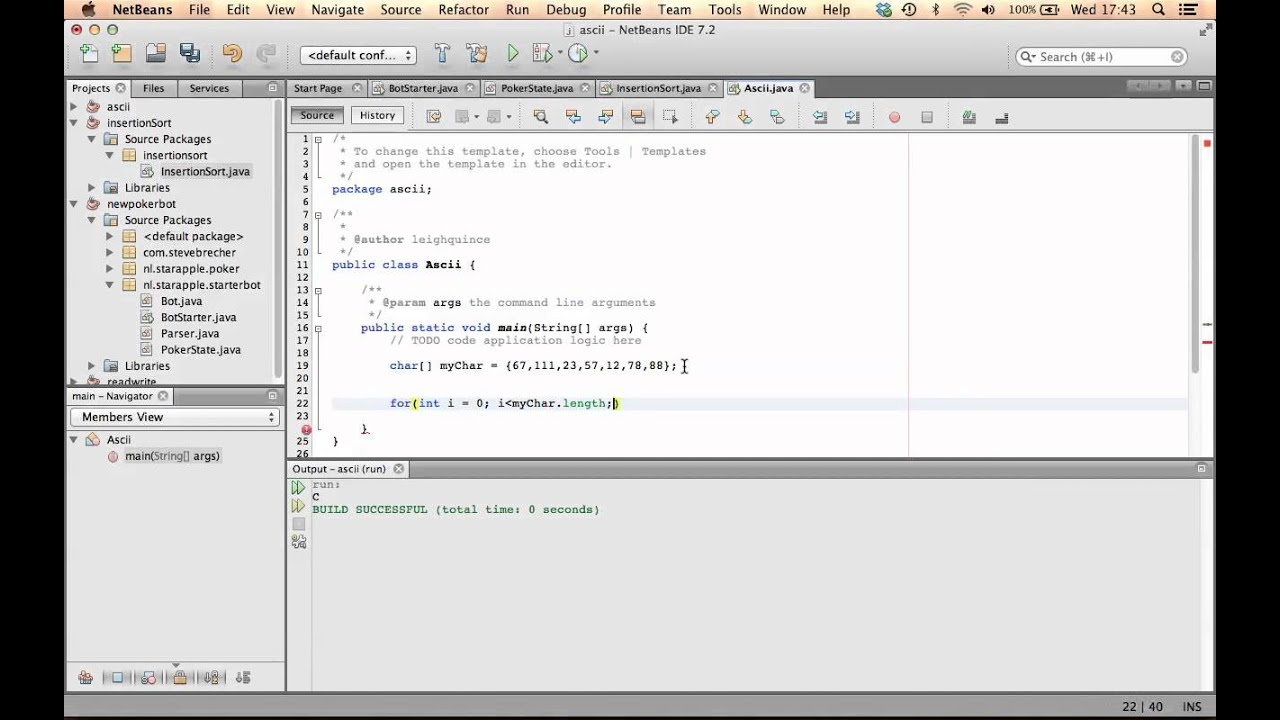Toggle Show Fields filter in Navigator
This screenshot has height=720, width=1280.
coord(117,677)
